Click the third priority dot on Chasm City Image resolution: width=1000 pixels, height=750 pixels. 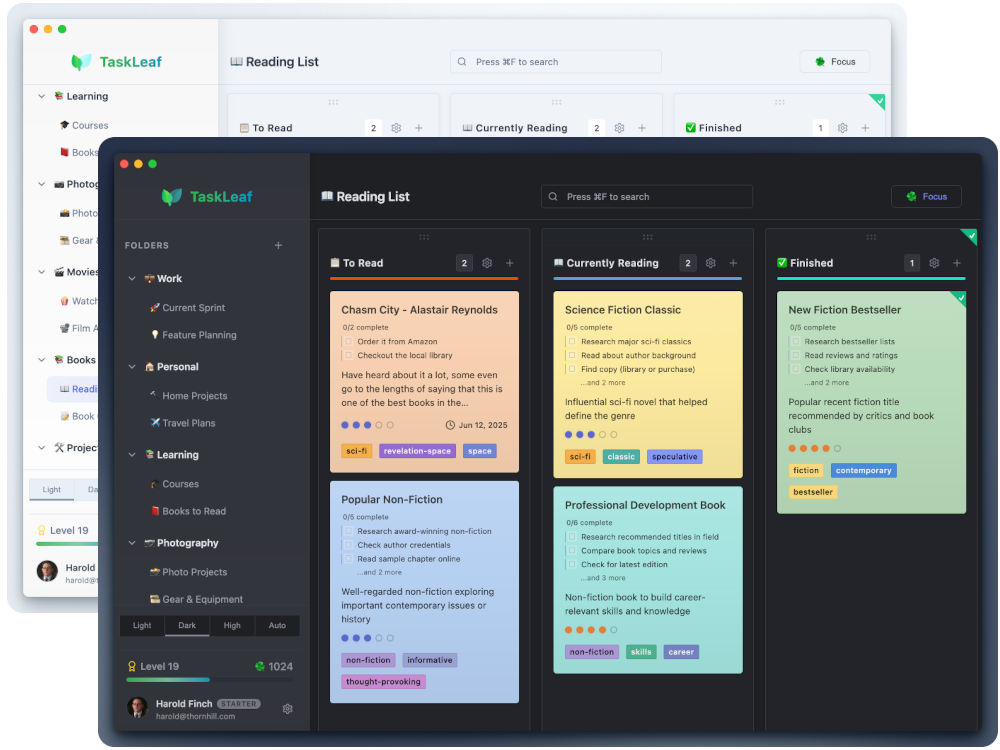368,425
